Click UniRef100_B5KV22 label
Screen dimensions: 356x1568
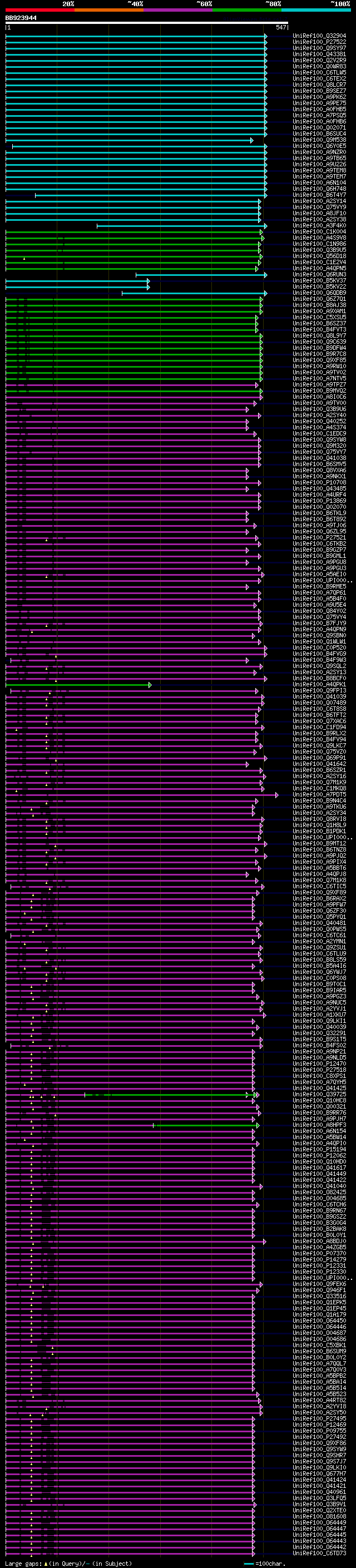point(319,286)
